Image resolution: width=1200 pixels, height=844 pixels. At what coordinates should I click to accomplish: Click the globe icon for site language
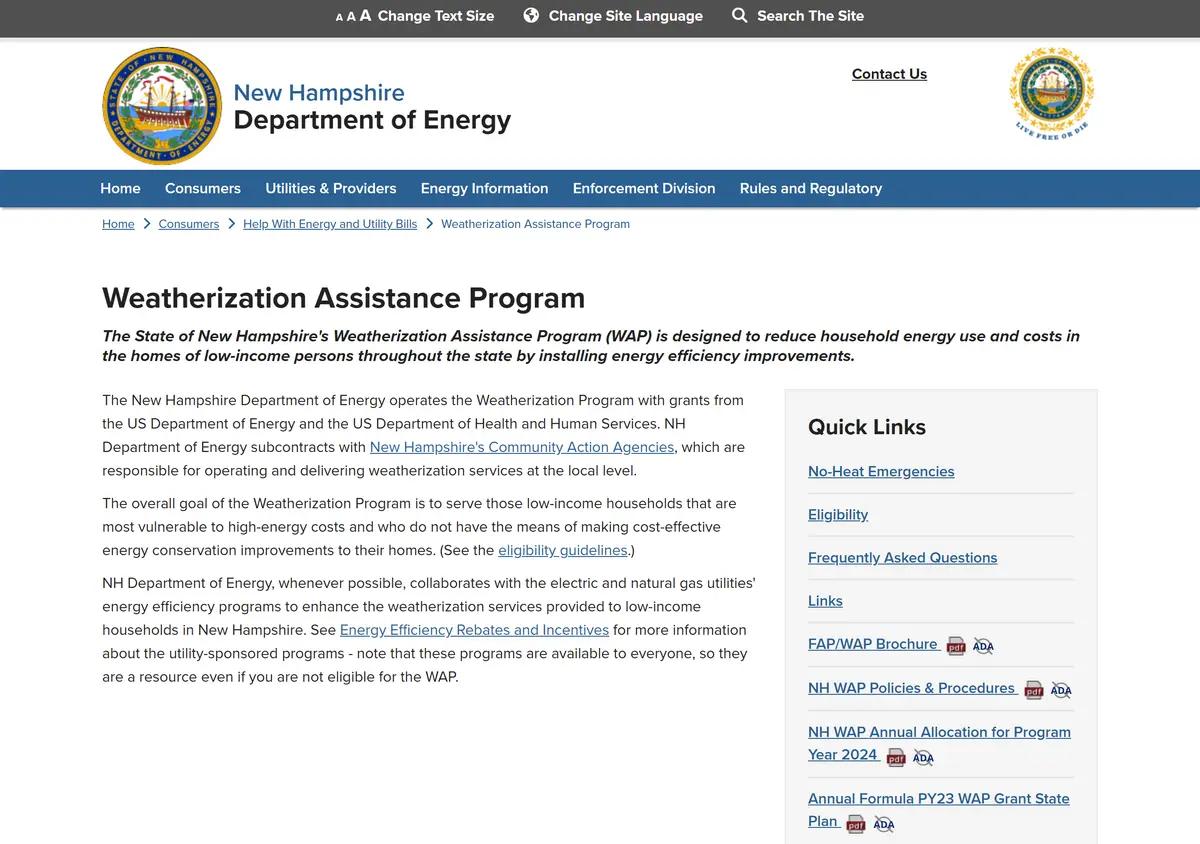(531, 15)
